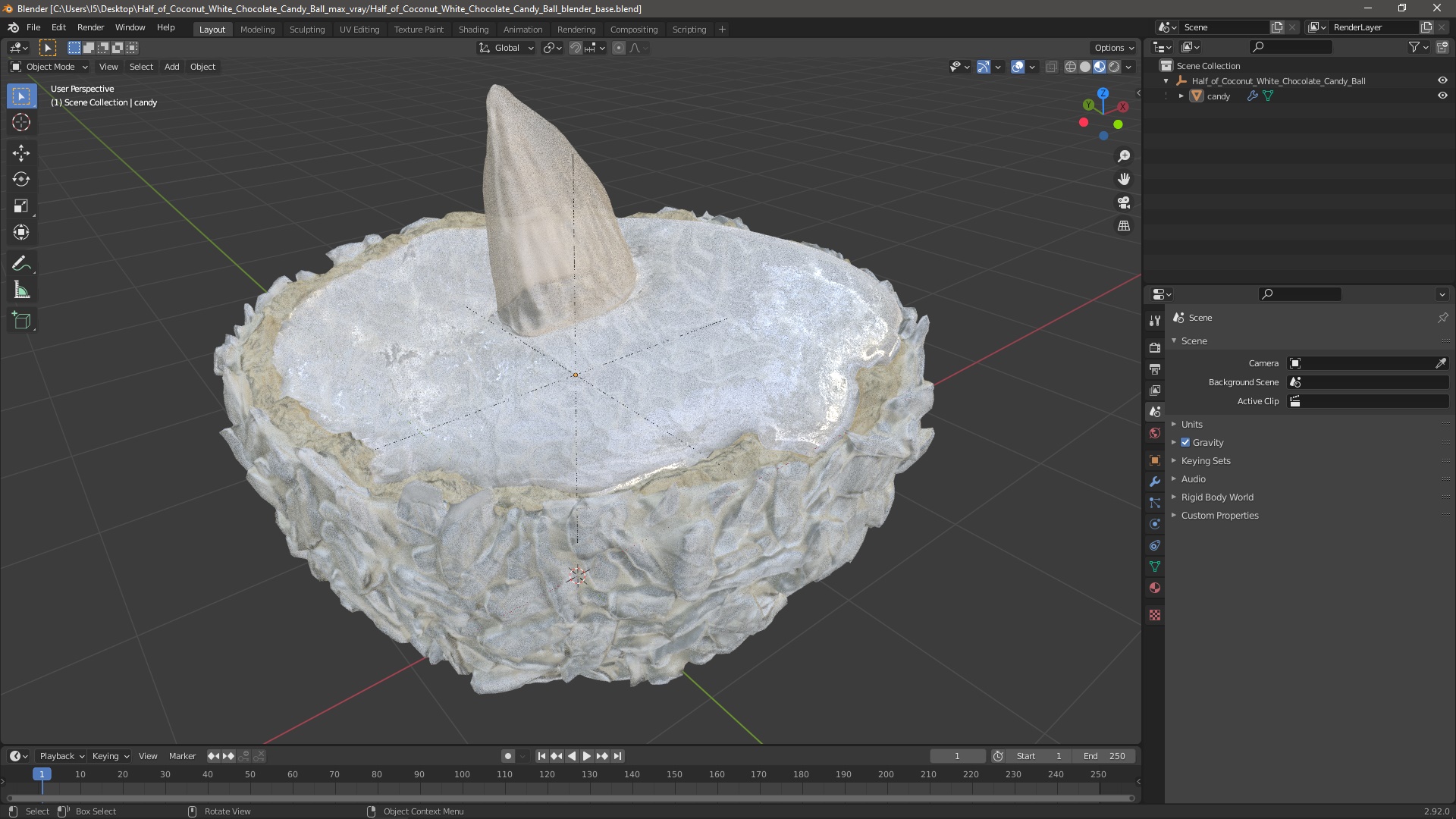
Task: Select the Annotate pencil tool
Action: (x=21, y=264)
